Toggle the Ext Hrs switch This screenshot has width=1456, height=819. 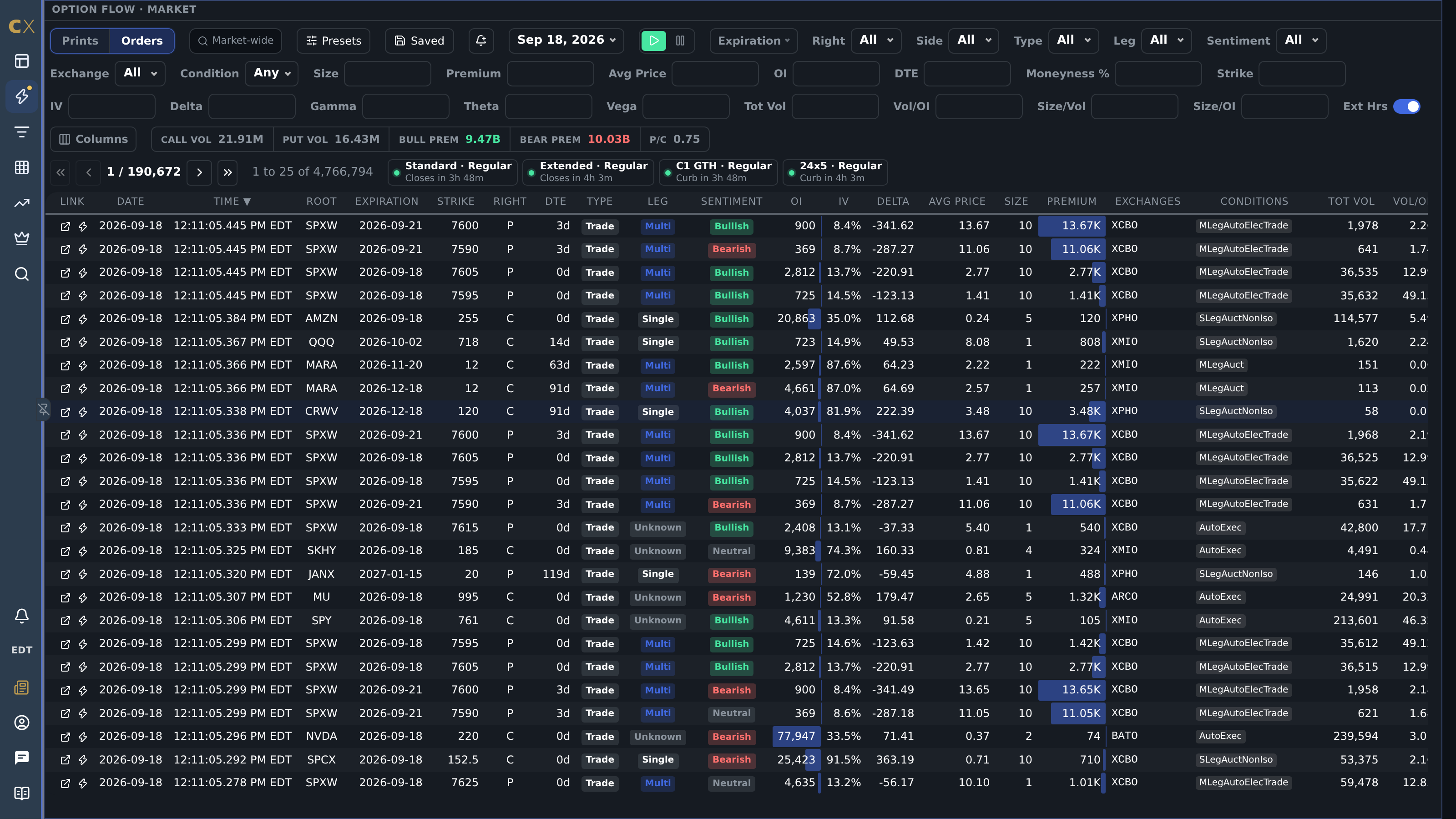coord(1406,106)
